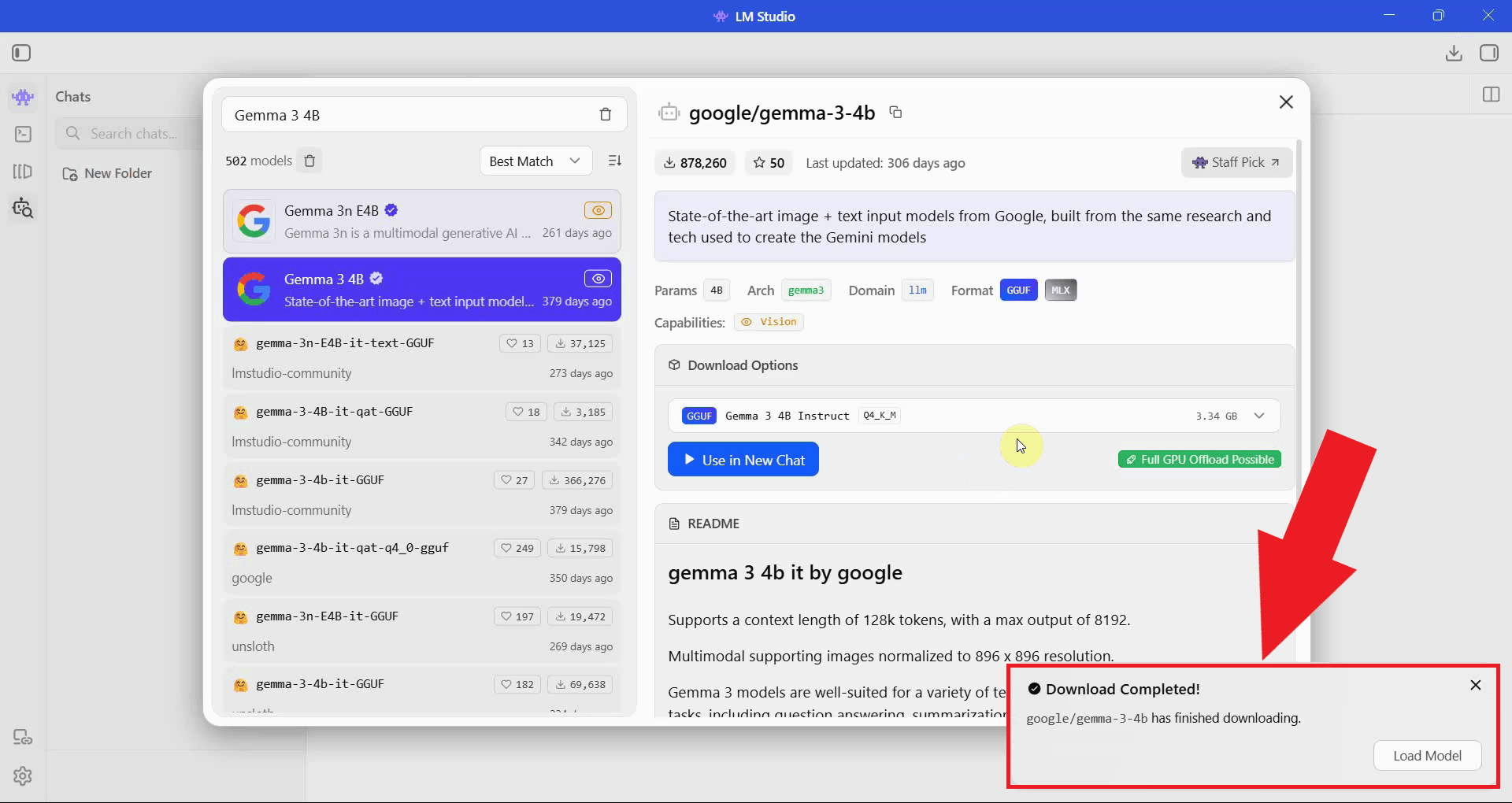
Task: Open the Developer terminal sidebar icon
Action: pyautogui.click(x=23, y=135)
